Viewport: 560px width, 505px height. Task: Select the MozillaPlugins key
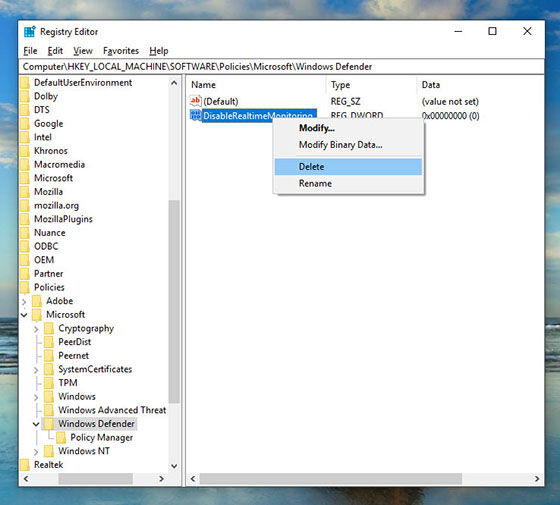(63, 219)
